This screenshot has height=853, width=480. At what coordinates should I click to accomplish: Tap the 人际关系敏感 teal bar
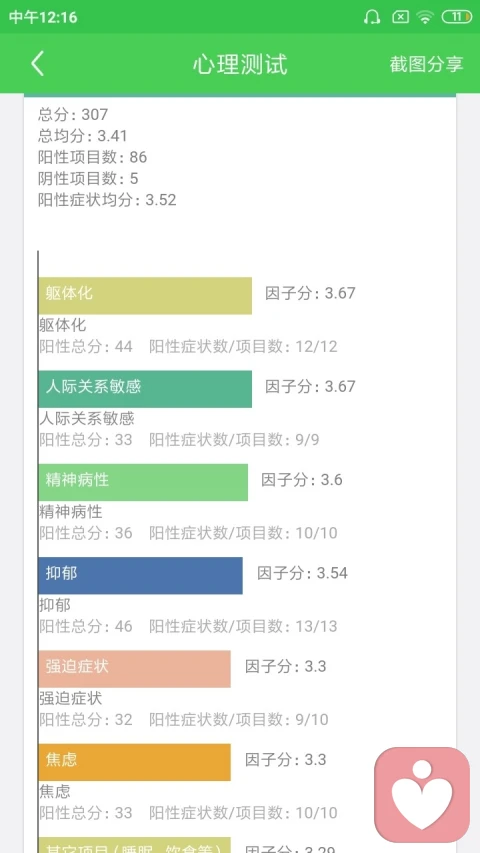[145, 389]
